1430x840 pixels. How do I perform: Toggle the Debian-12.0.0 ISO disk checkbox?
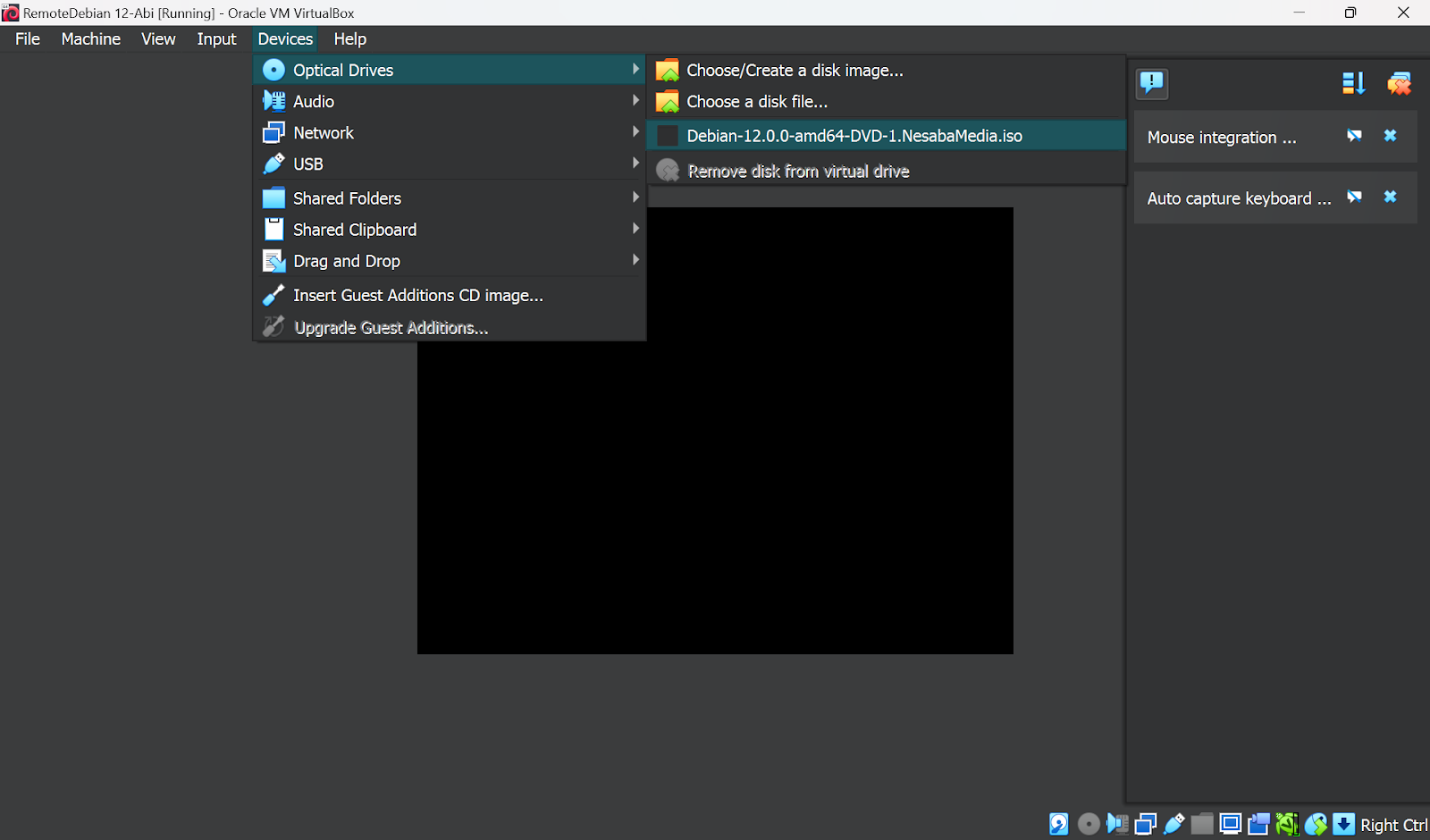pos(668,136)
